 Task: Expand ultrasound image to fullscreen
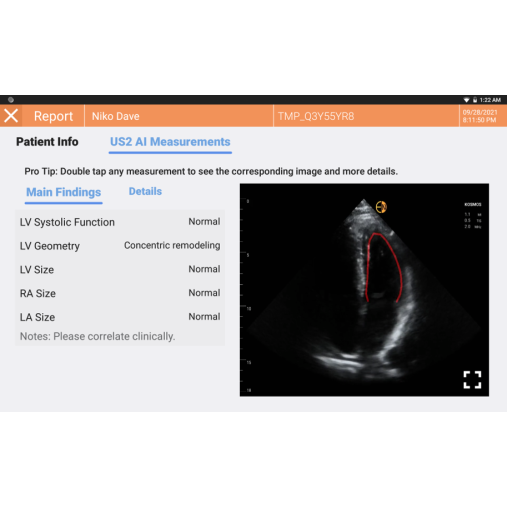(472, 380)
